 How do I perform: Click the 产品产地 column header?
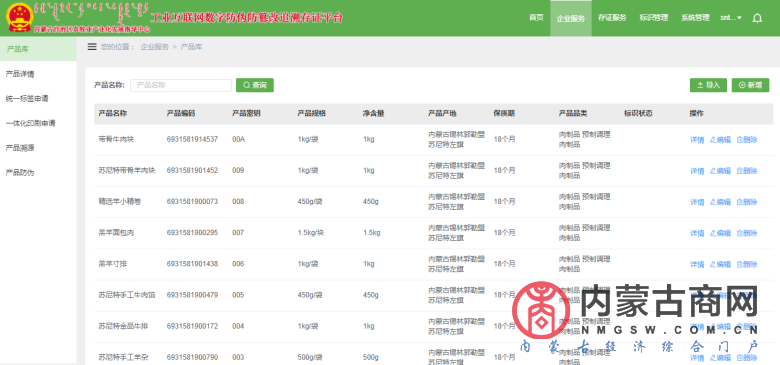pyautogui.click(x=442, y=113)
